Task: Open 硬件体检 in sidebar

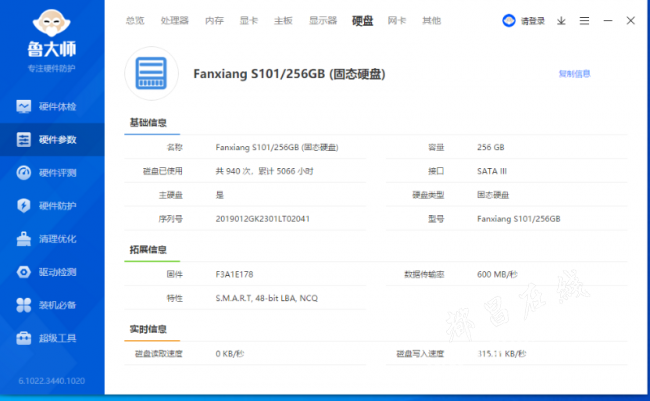Action: 52,107
